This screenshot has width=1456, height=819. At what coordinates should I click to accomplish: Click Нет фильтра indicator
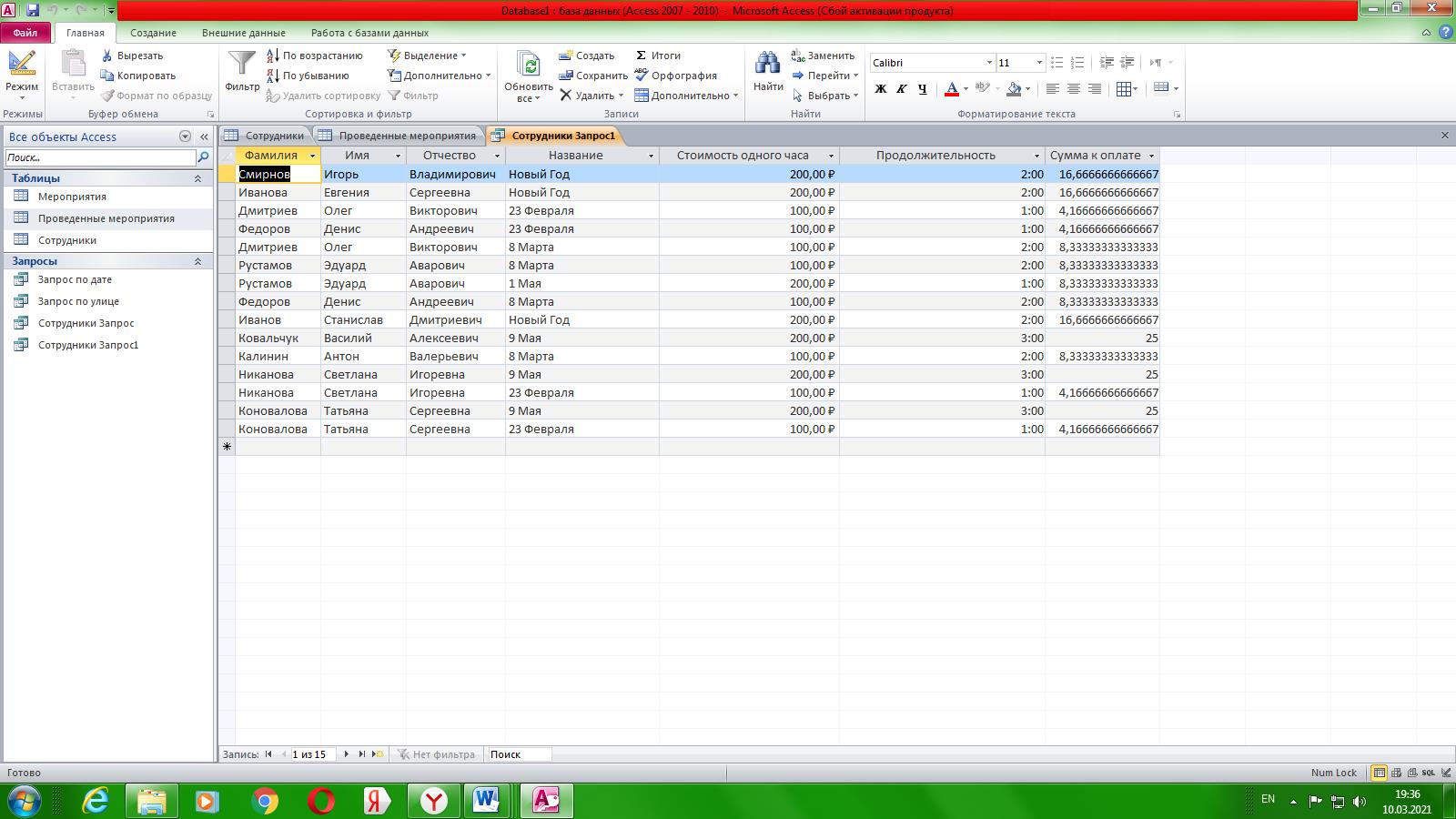436,754
